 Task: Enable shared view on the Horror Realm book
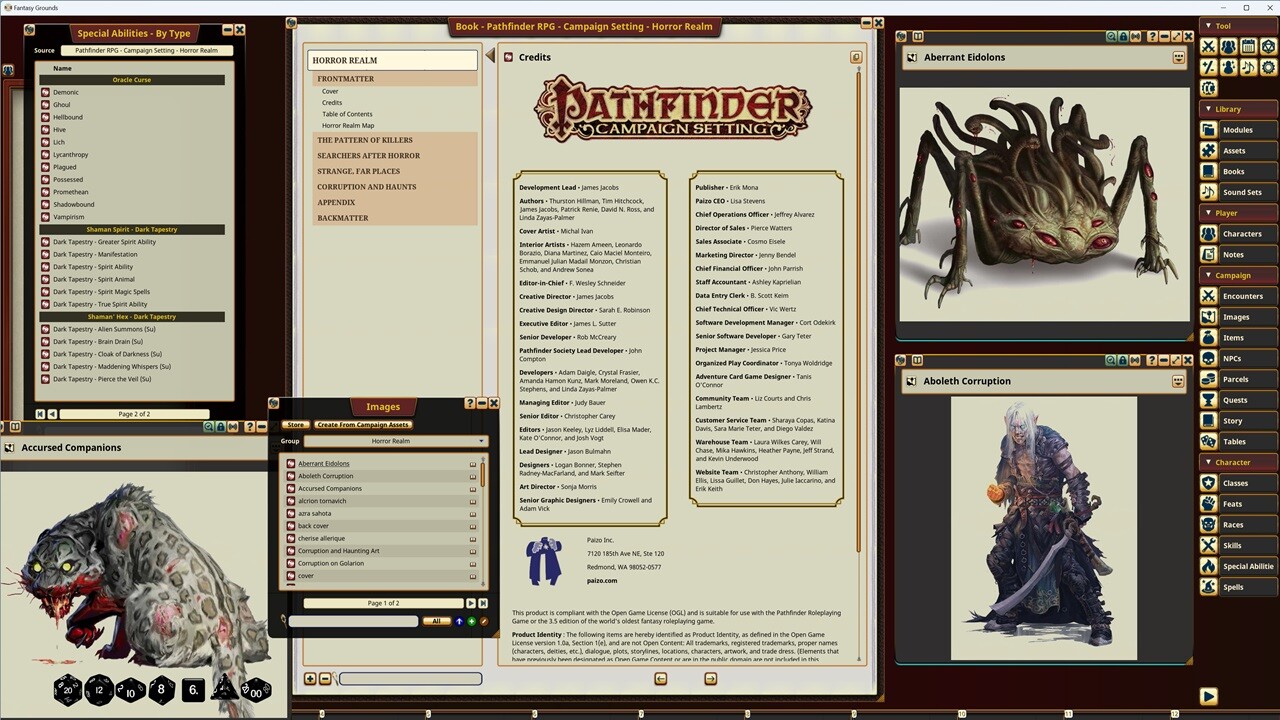point(856,57)
